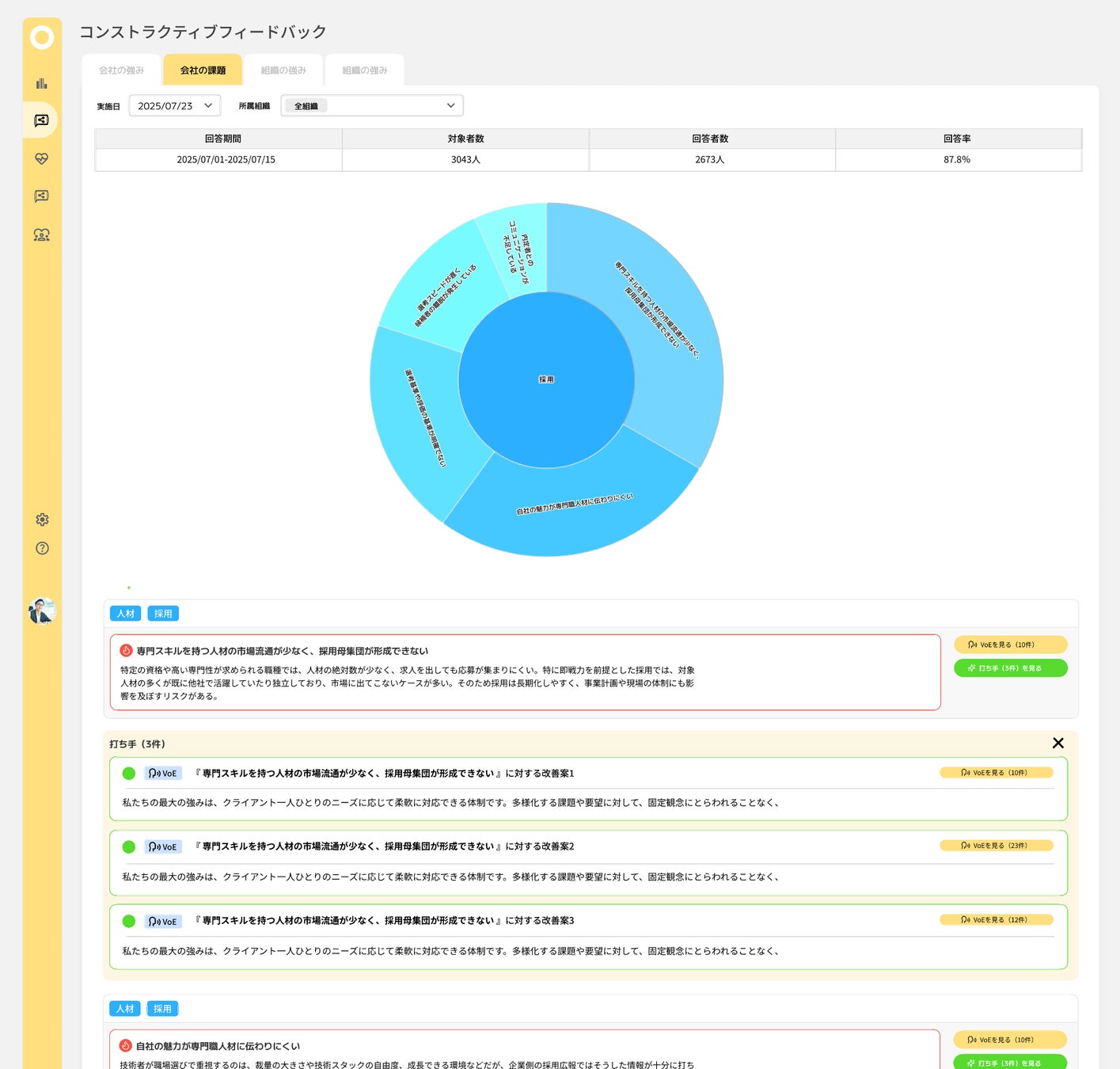
Task: Click VoEを見る (23件) button
Action: point(996,846)
